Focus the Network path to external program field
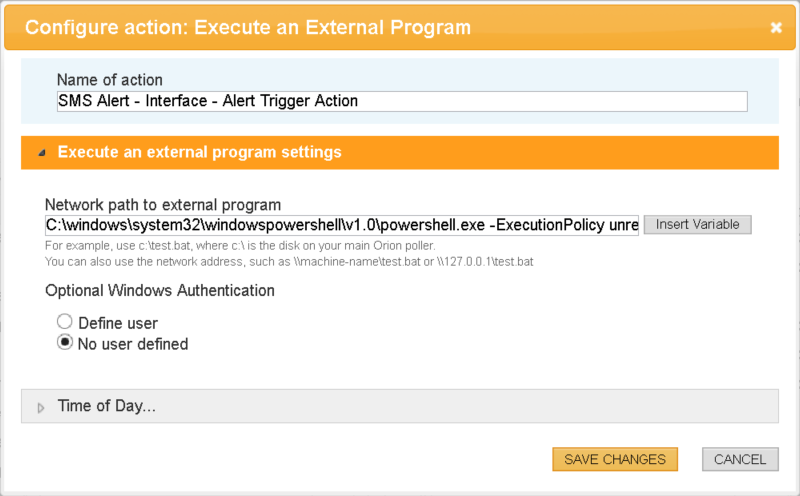This screenshot has height=496, width=800. coord(341,225)
